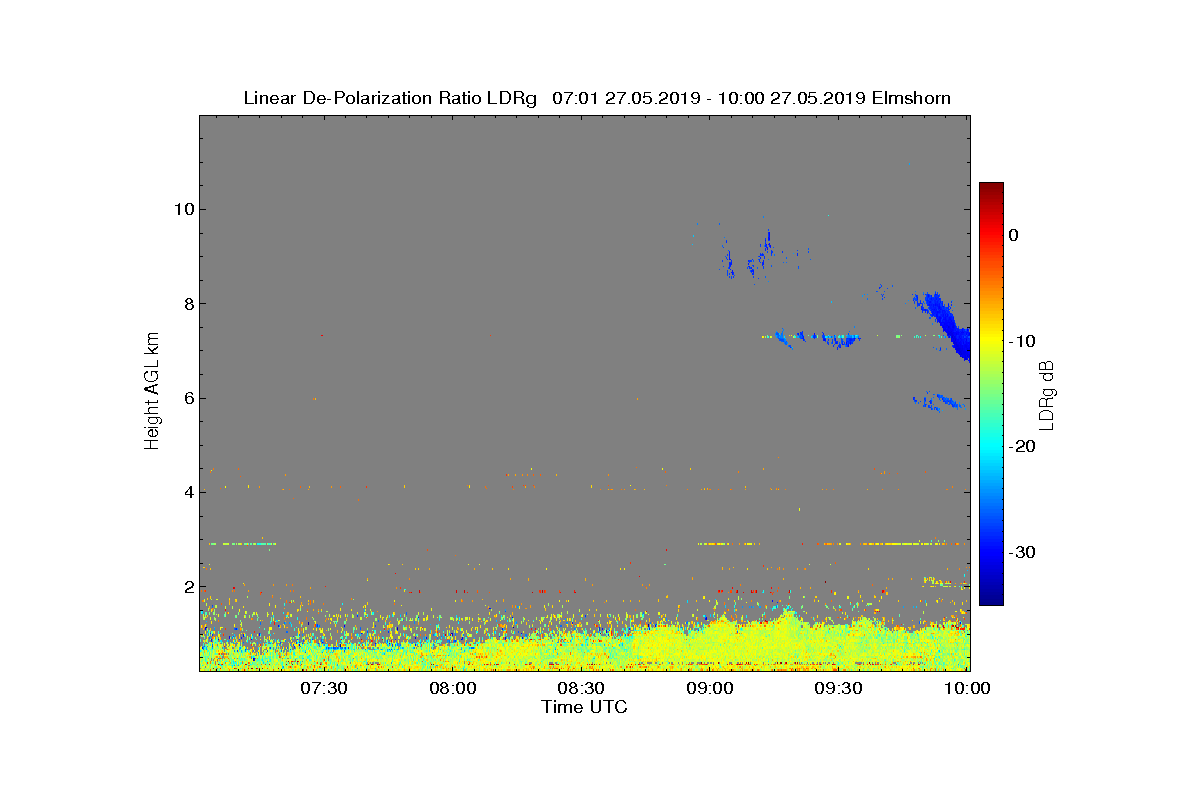
Task: Click the colorbar tick label -20
Action: 1021,447
